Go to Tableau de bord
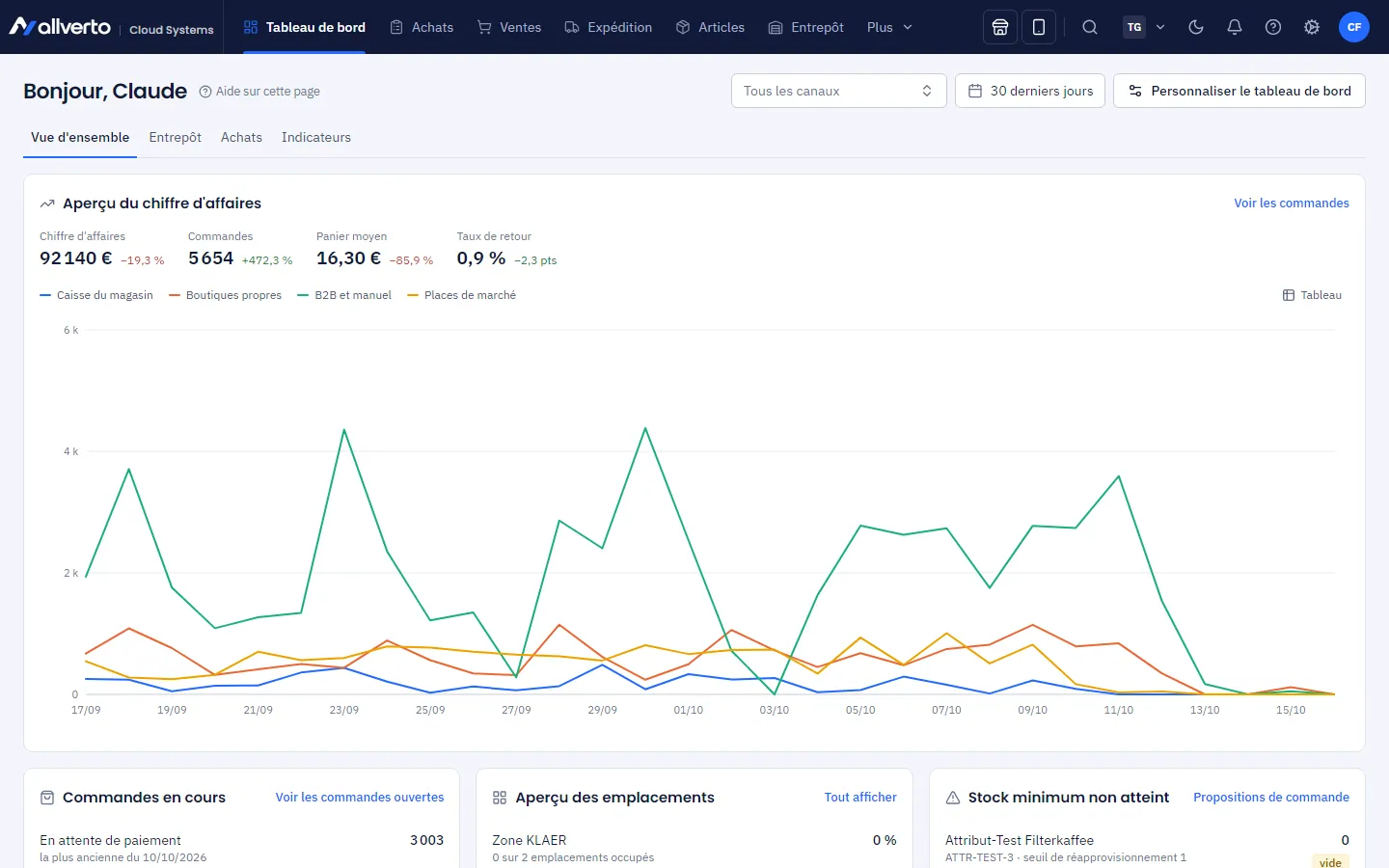Screen dimensions: 1389x868 pyautogui.click(x=305, y=27)
